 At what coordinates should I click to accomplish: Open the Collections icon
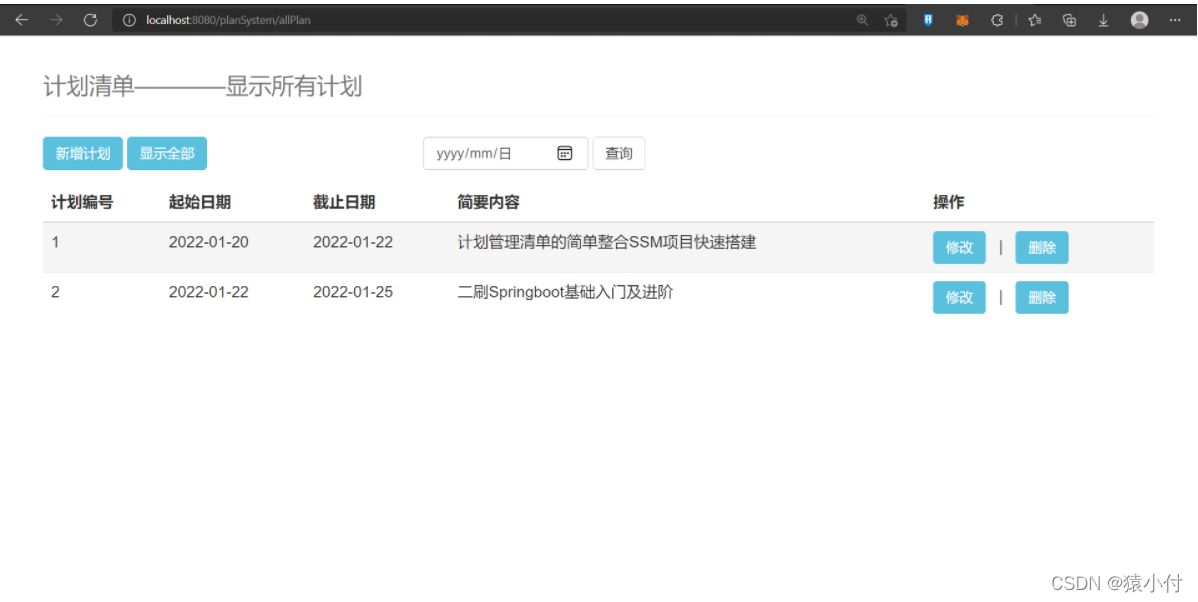click(1070, 21)
